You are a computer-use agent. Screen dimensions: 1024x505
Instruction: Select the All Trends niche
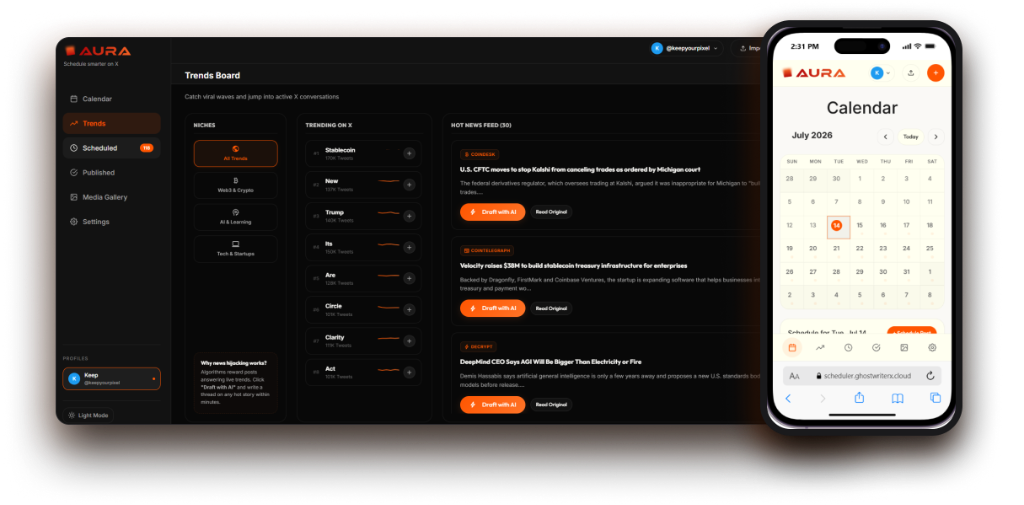(235, 154)
